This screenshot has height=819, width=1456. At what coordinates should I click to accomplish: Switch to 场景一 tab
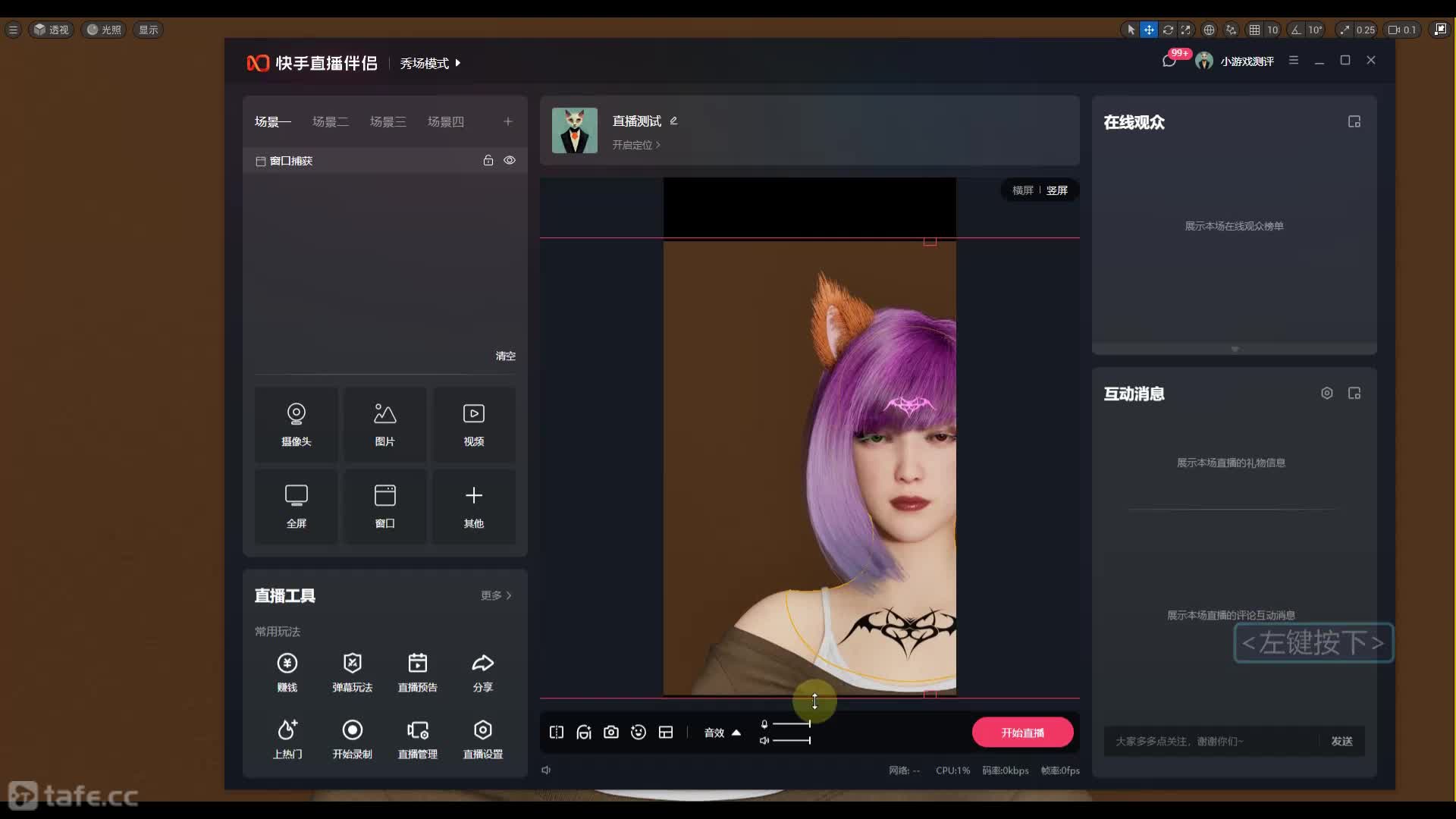[272, 122]
